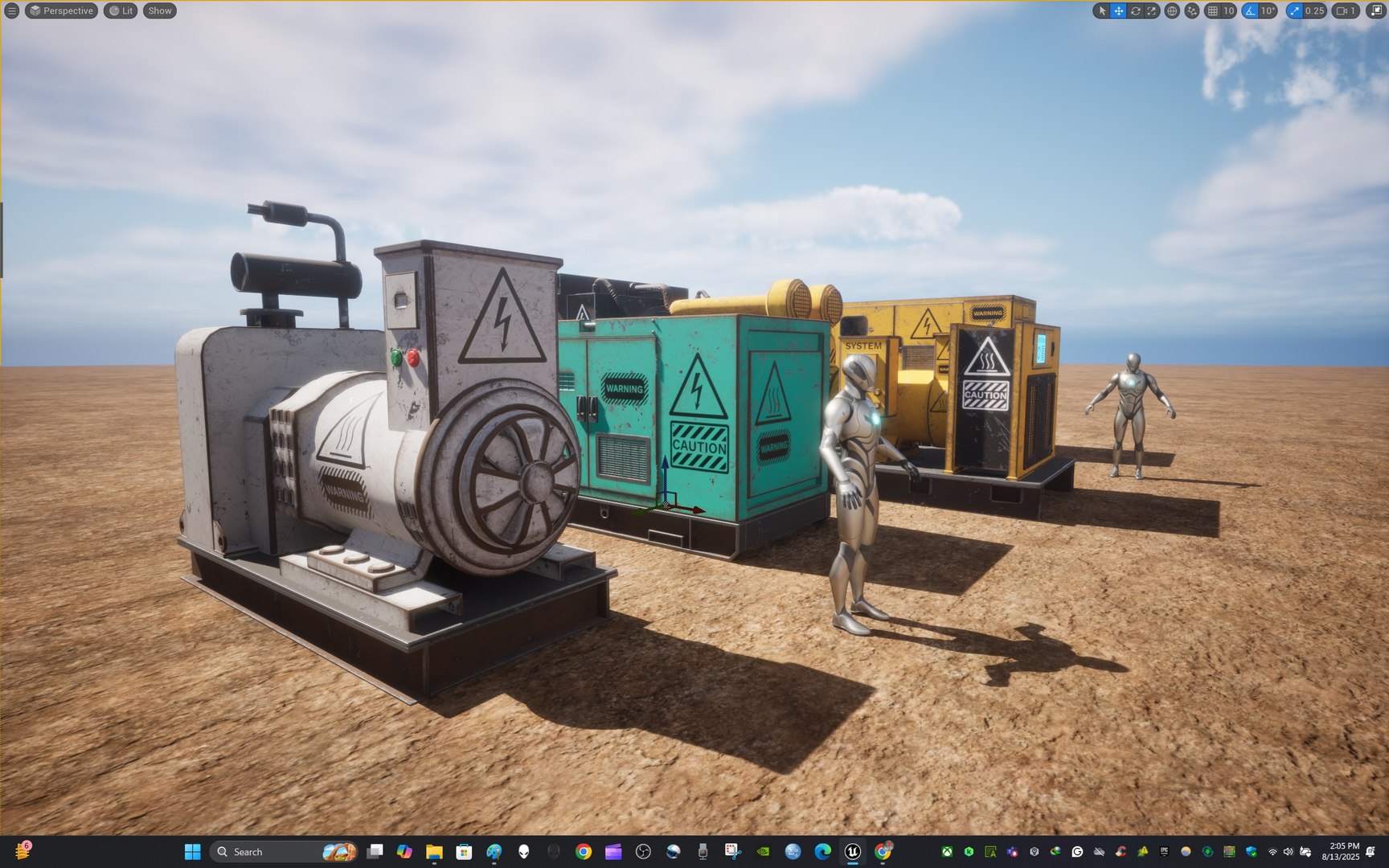This screenshot has width=1389, height=868.
Task: Open the notification bell center
Action: [1371, 852]
